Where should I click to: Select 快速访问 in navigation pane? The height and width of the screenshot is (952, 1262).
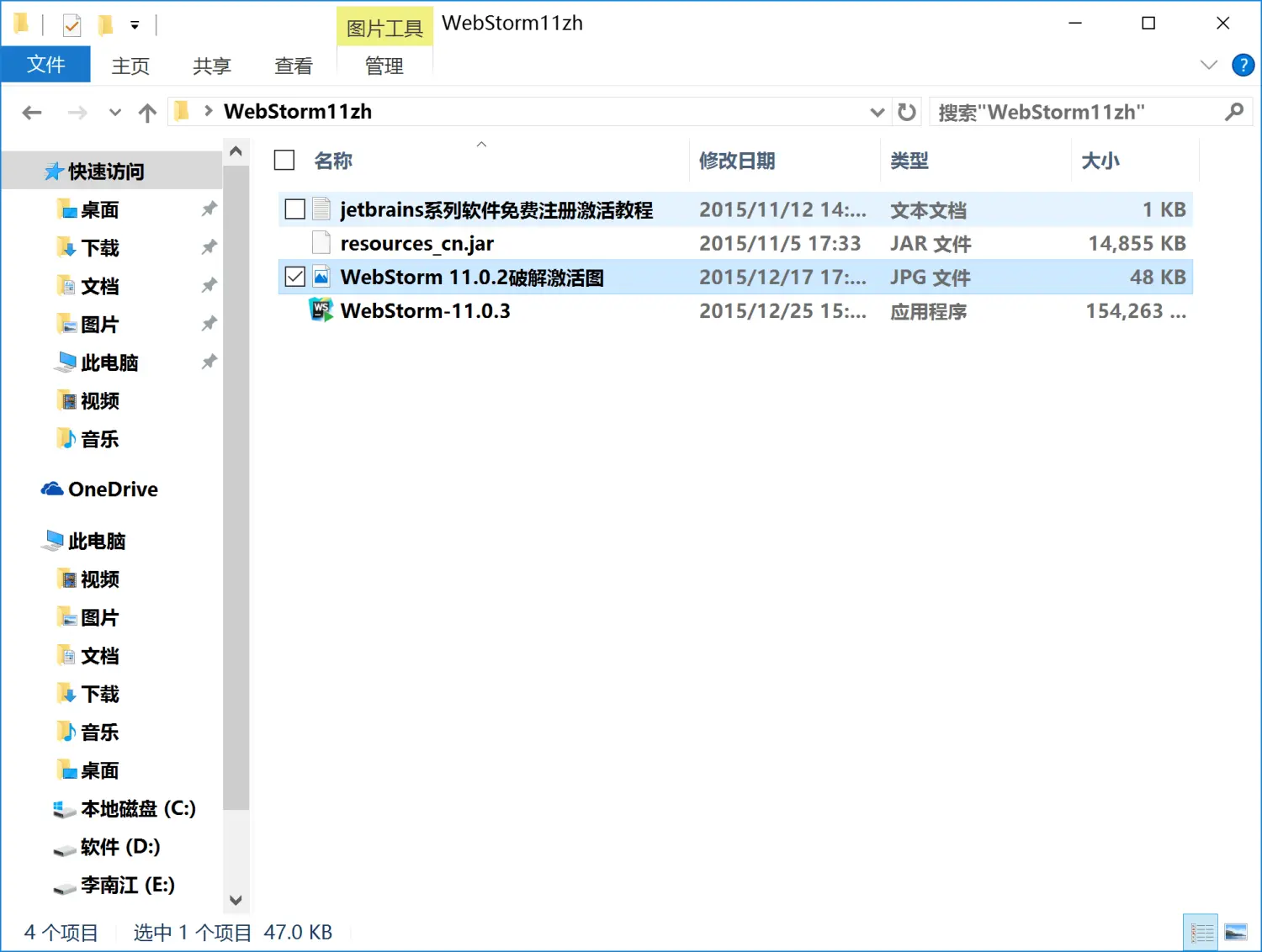106,172
